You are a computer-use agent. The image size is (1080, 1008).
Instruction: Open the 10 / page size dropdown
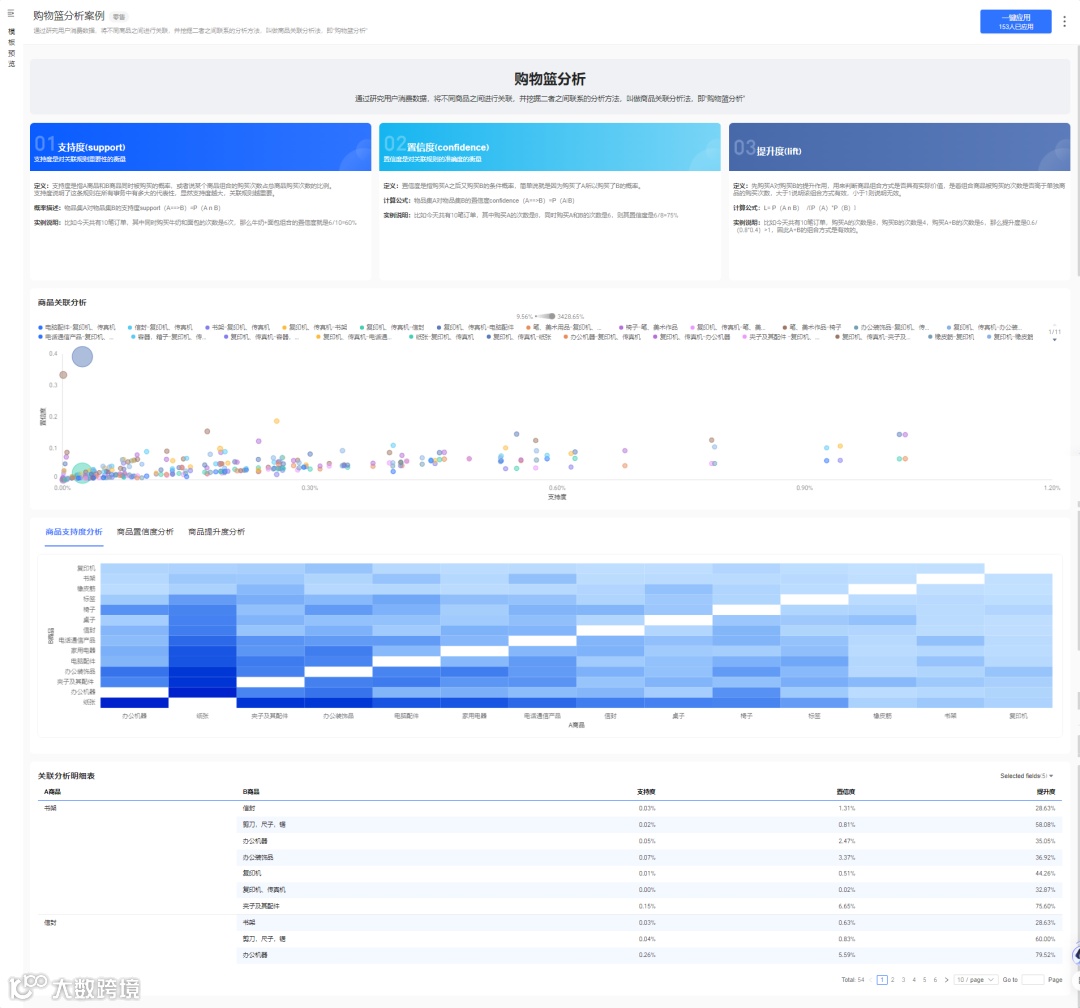[x=975, y=980]
